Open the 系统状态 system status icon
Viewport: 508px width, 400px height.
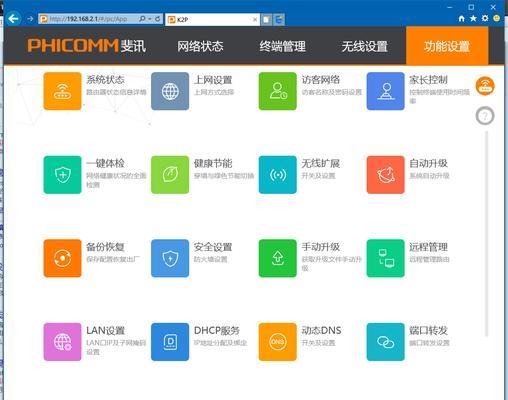[x=62, y=91]
